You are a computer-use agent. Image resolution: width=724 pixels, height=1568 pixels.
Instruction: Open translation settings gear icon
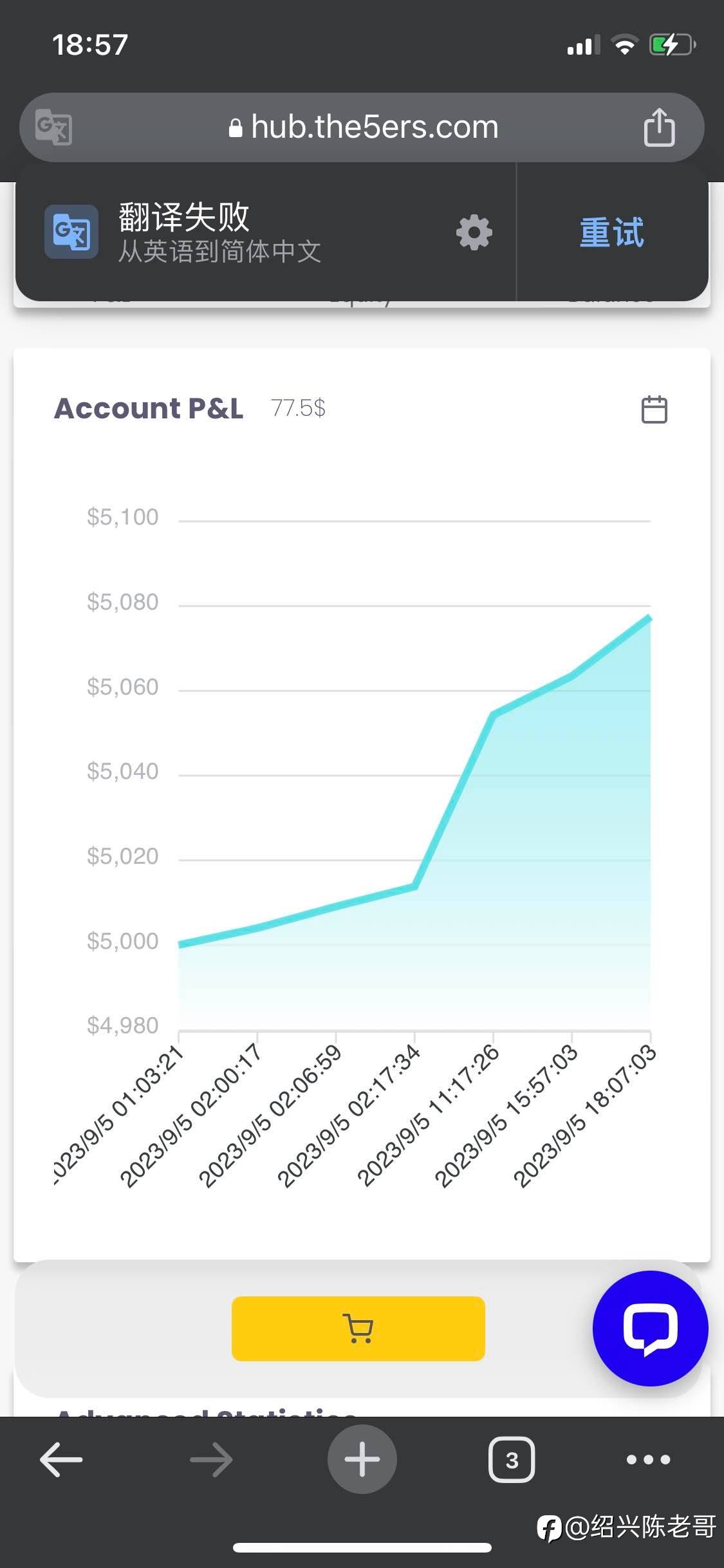pos(474,232)
